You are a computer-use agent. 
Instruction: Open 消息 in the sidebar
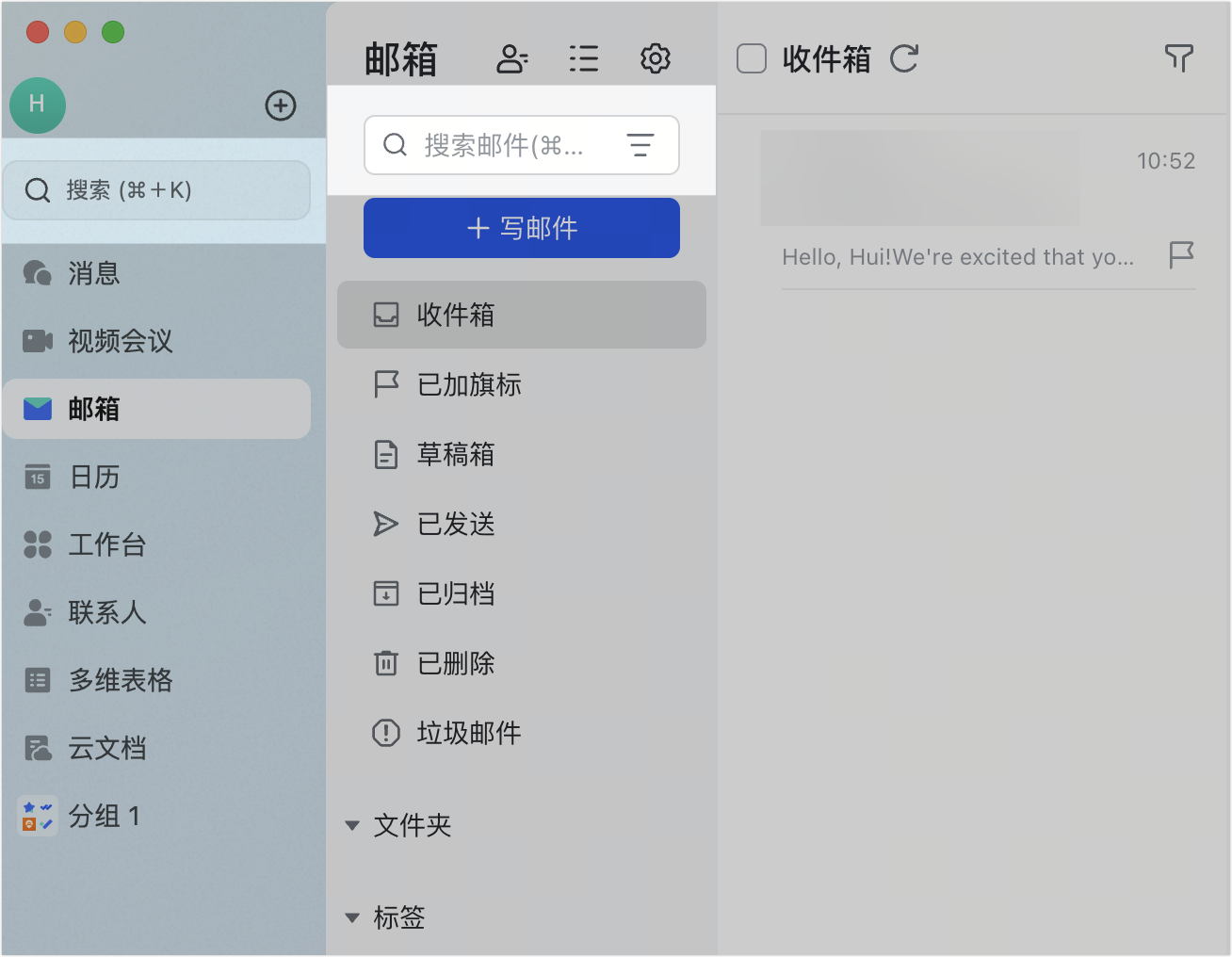[156, 273]
